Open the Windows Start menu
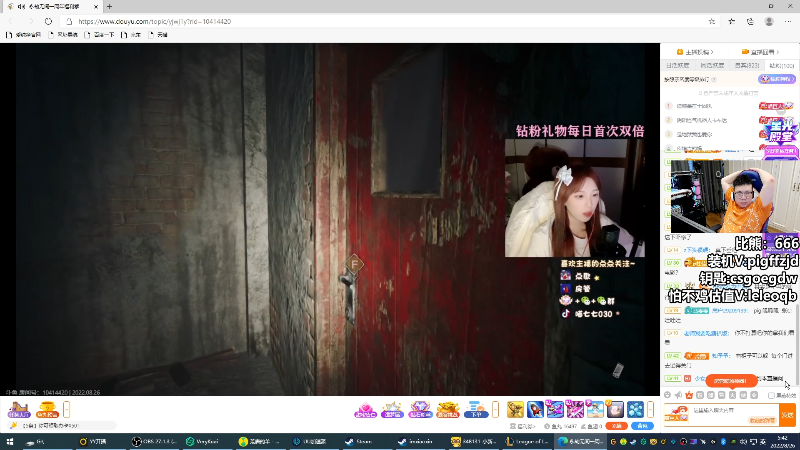 point(10,441)
